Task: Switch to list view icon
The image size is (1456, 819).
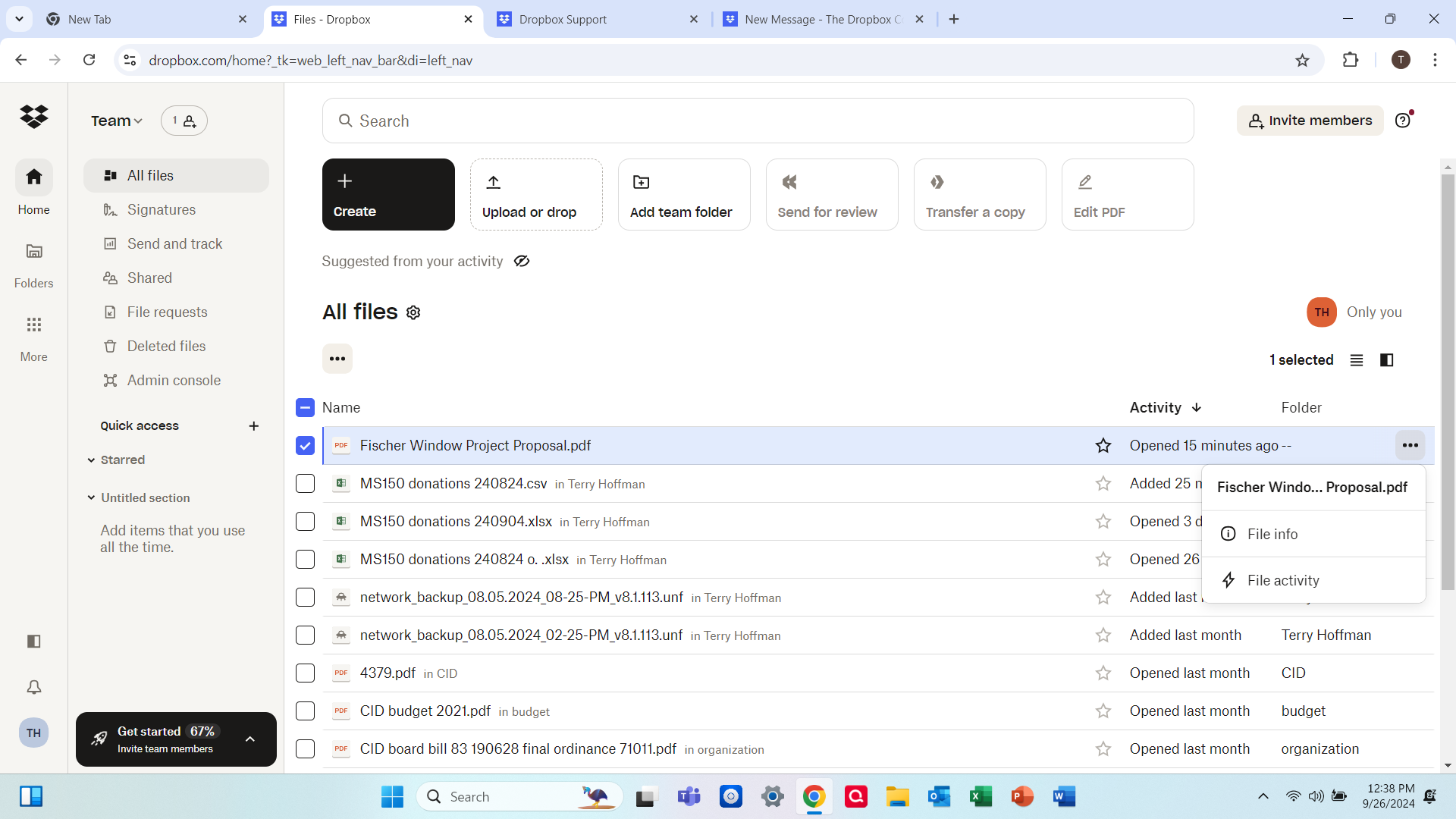Action: [1357, 360]
